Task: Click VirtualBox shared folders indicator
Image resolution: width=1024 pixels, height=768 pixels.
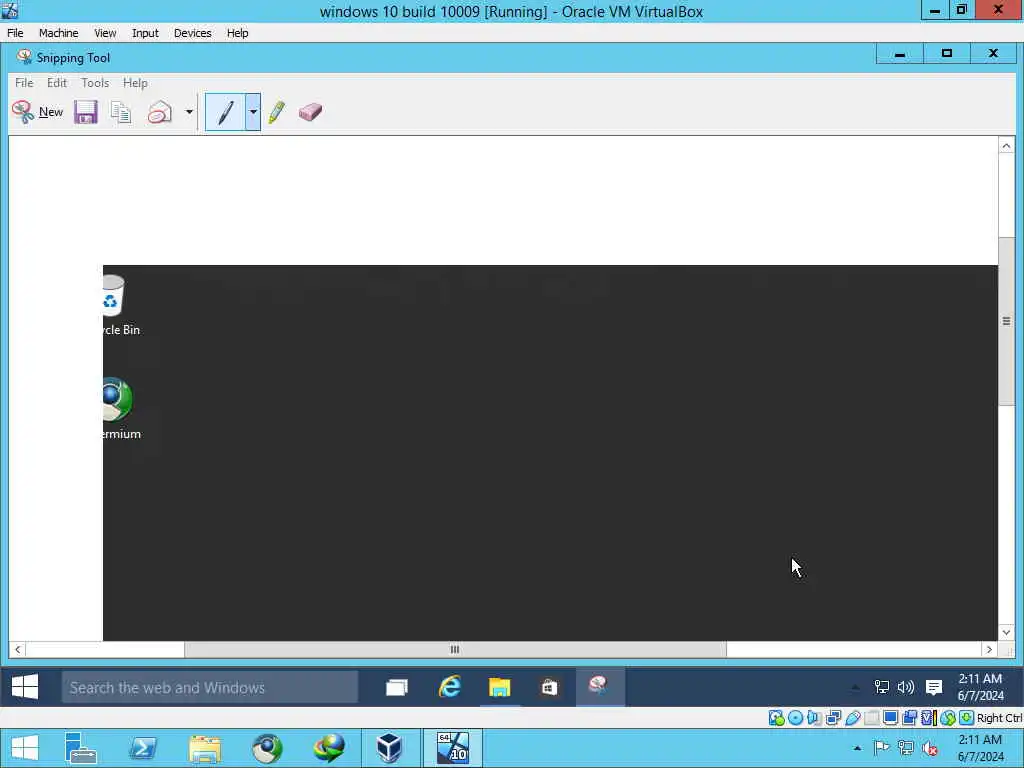Action: coord(871,718)
